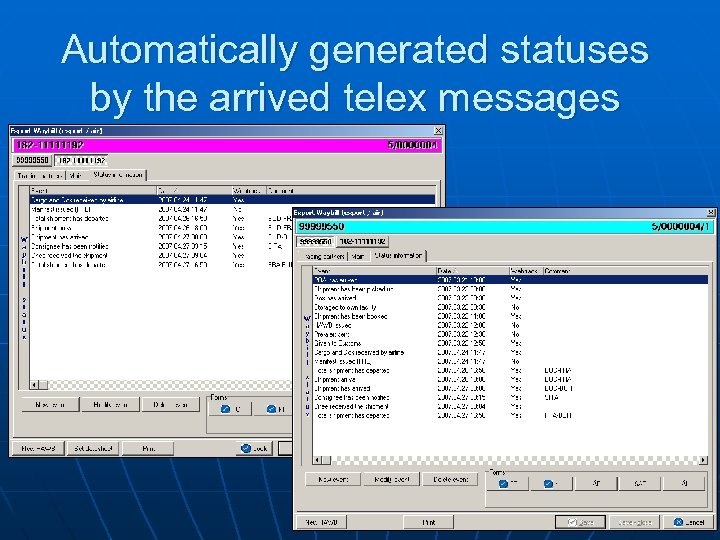Select highlighted first event row in front window
720x540 pixels.
click(510, 280)
